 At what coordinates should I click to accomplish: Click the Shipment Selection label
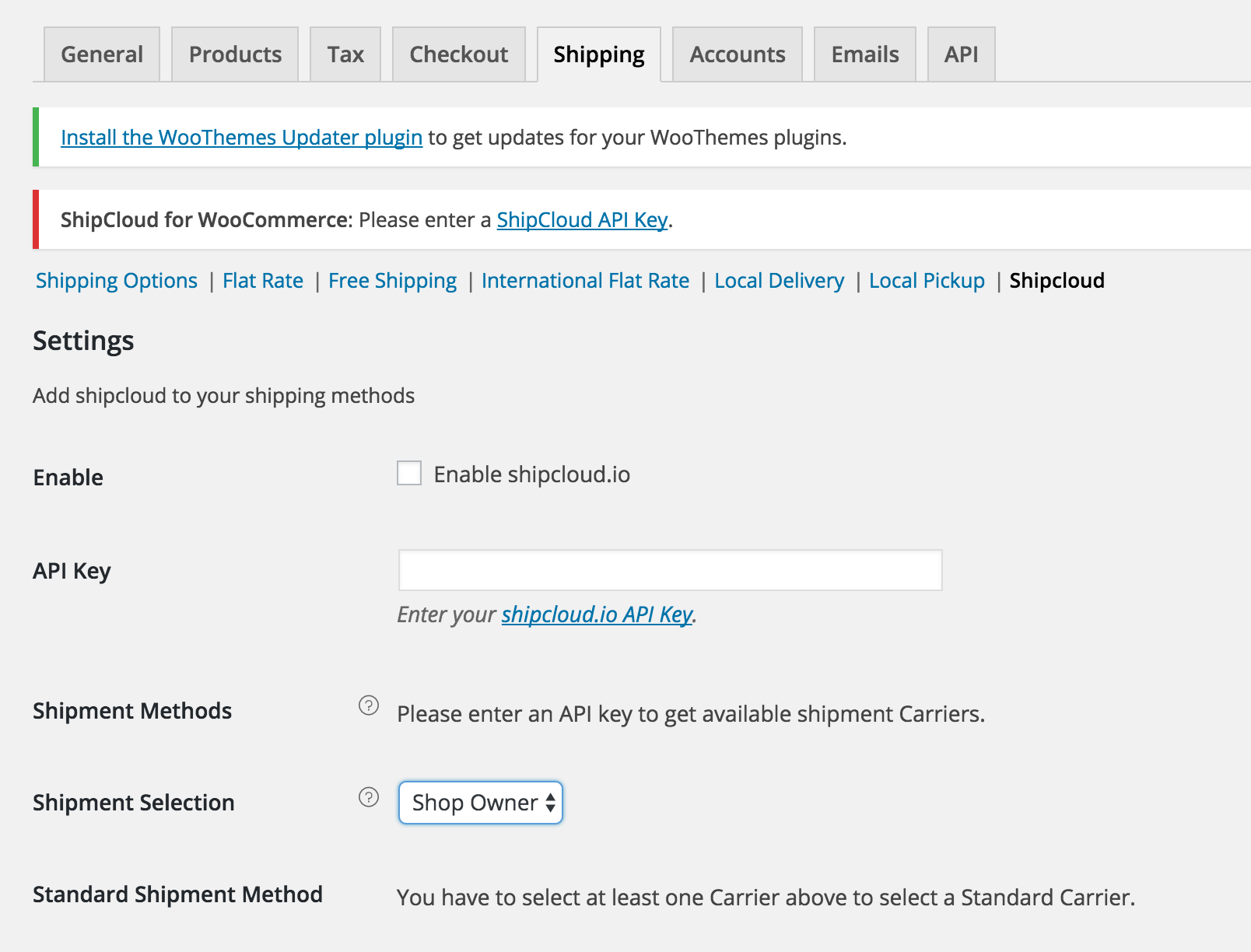click(x=134, y=803)
